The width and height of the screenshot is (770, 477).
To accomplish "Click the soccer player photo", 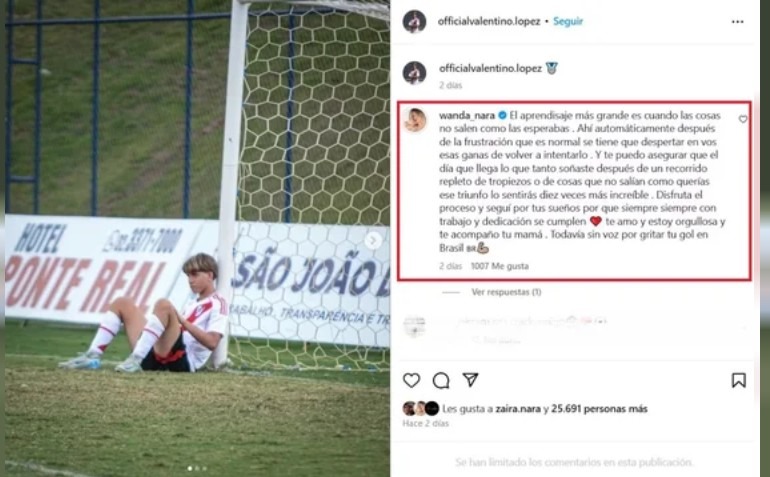I will (196, 238).
